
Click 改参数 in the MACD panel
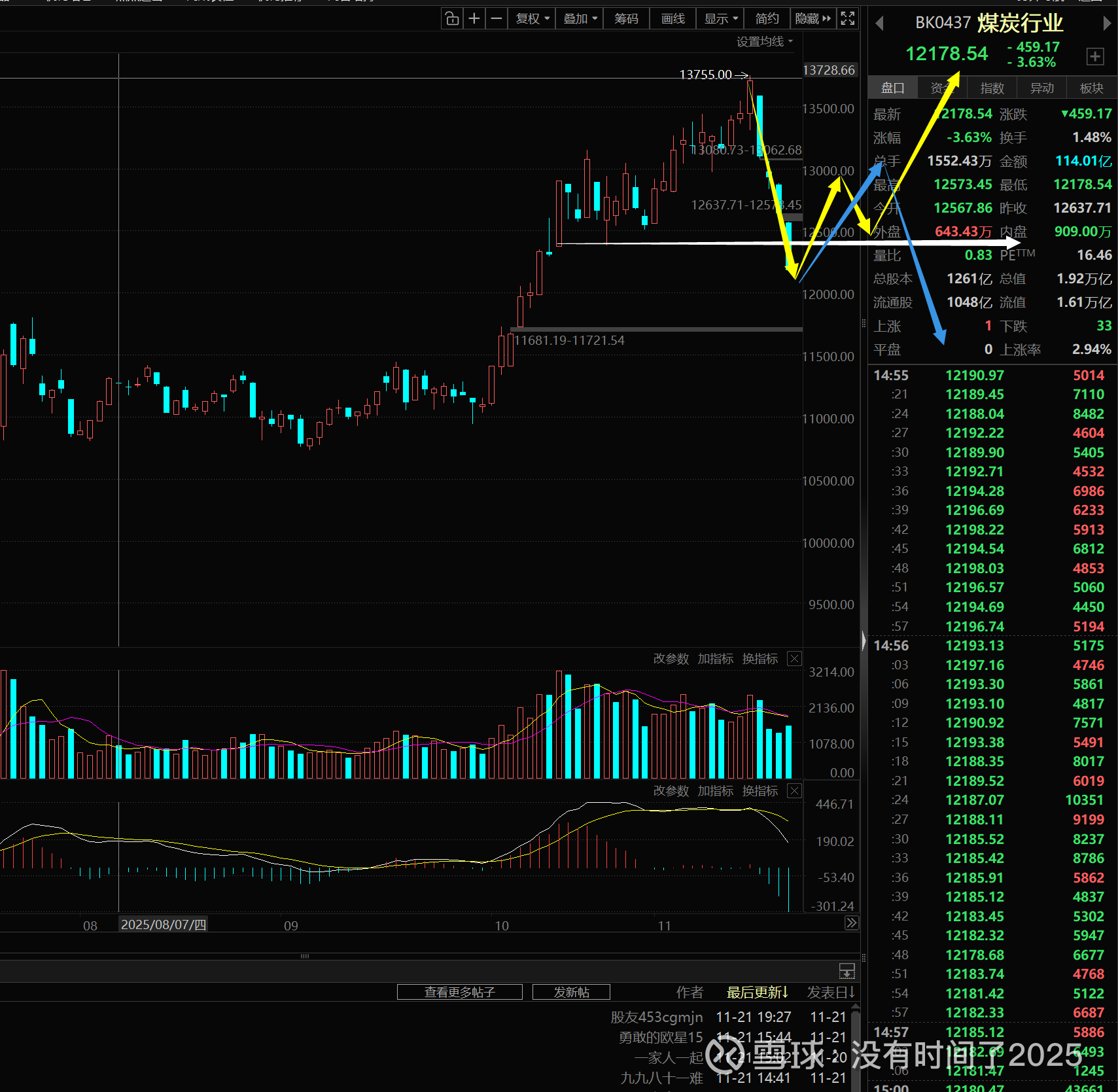671,791
